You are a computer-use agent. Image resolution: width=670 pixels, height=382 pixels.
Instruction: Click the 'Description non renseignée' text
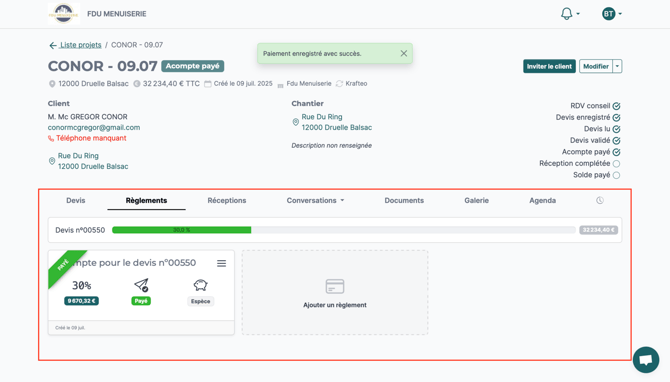coord(332,145)
